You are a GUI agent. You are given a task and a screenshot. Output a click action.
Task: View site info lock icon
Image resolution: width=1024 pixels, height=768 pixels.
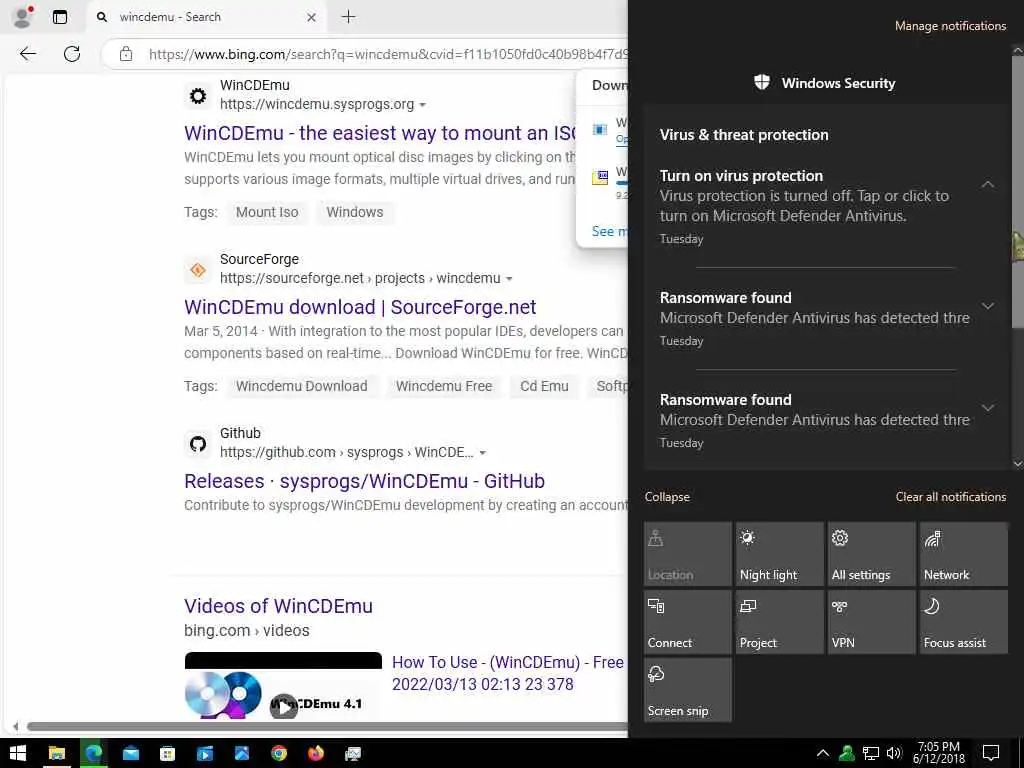tap(126, 54)
